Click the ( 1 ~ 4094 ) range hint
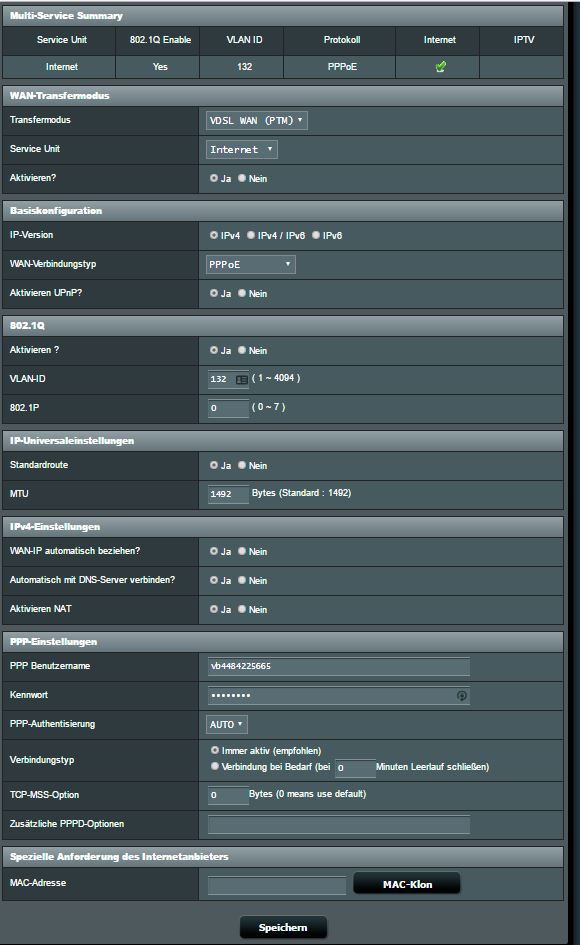The width and height of the screenshot is (580, 945). (x=276, y=378)
